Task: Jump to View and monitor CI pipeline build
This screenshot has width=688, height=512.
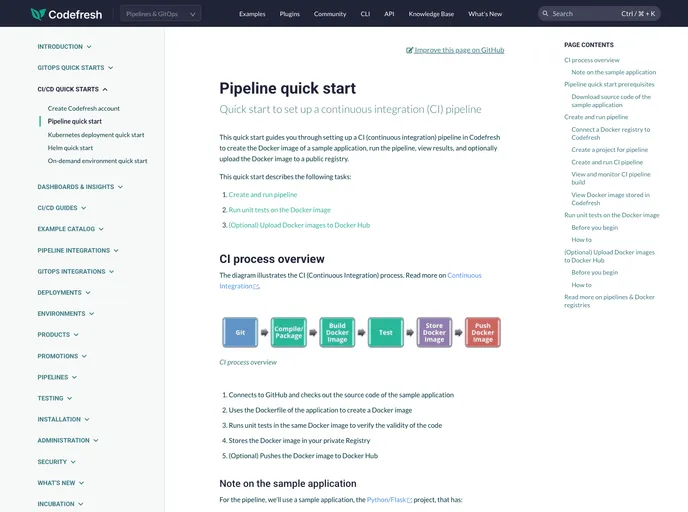Action: [611, 178]
